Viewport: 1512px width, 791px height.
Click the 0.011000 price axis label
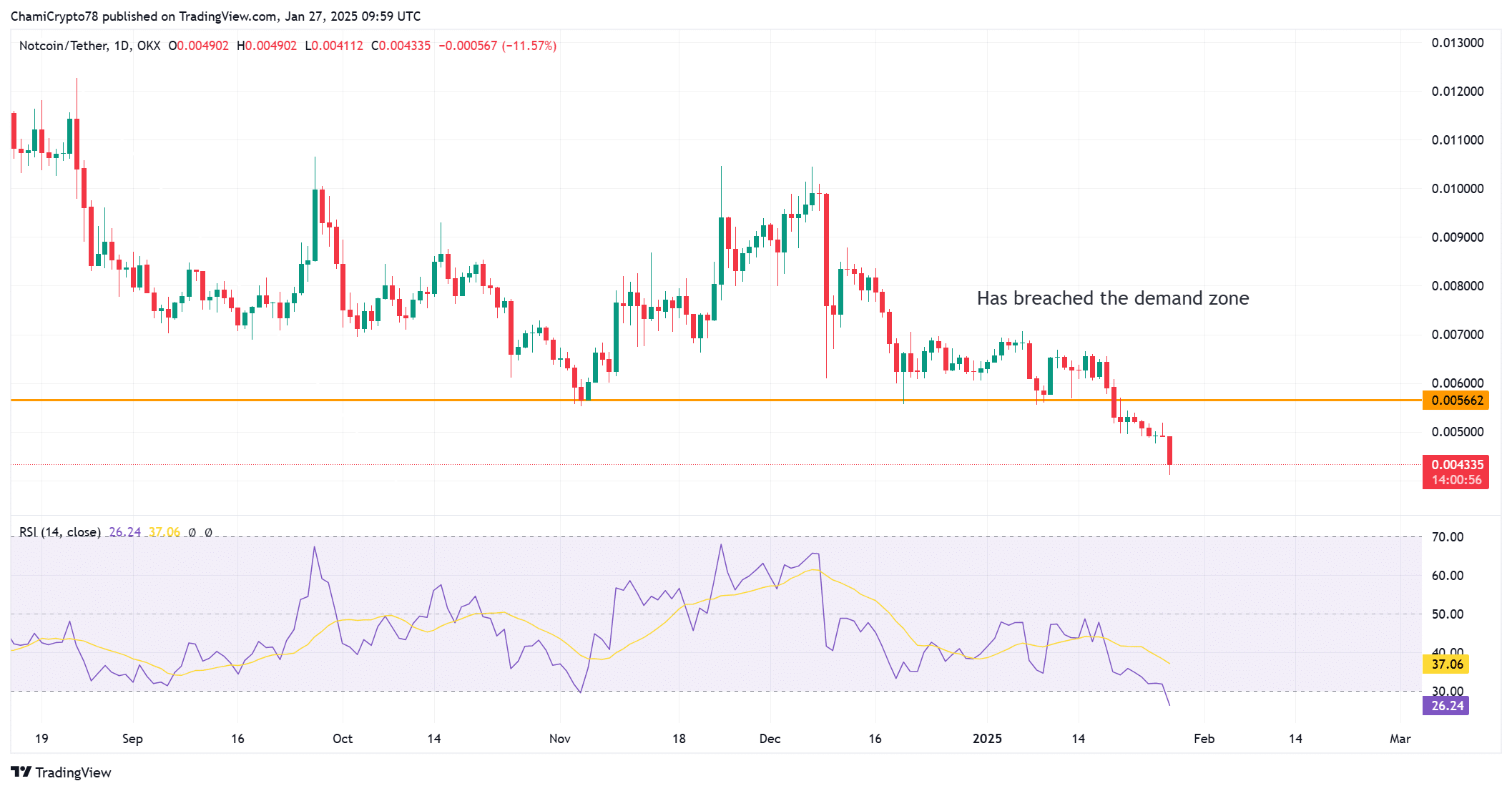1458,140
